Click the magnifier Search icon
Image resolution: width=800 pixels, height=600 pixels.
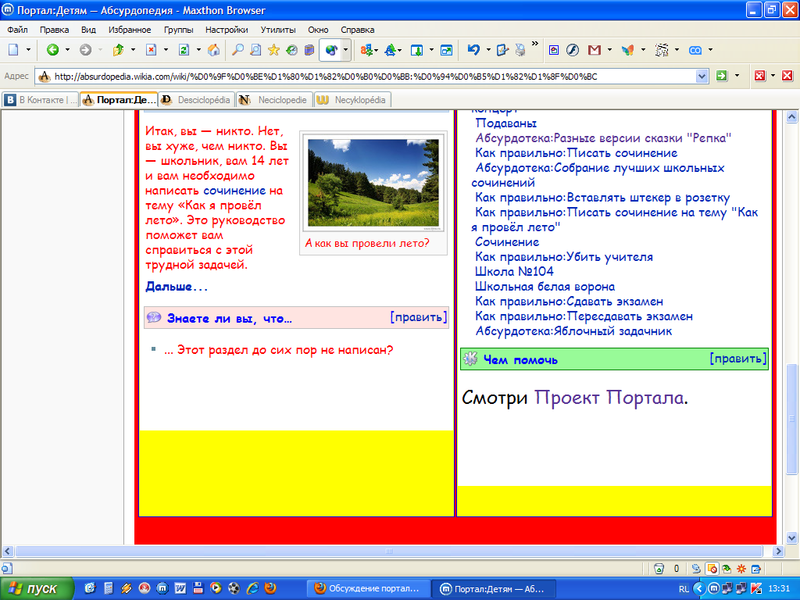[x=239, y=49]
